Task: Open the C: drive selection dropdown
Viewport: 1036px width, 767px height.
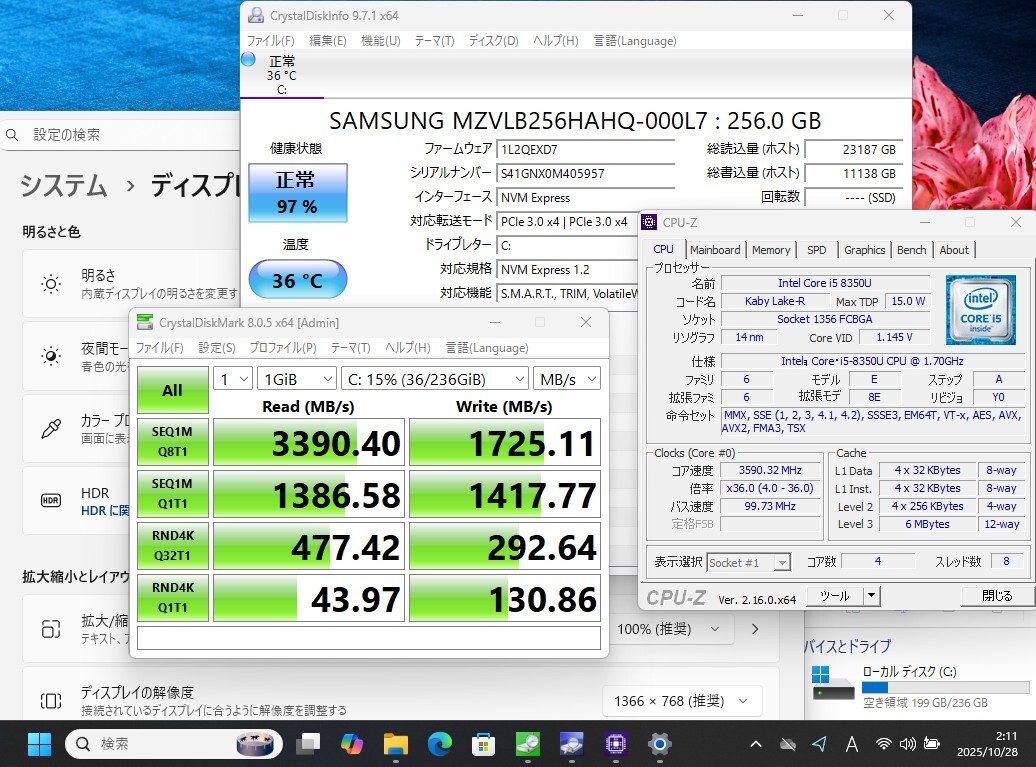Action: click(x=434, y=379)
